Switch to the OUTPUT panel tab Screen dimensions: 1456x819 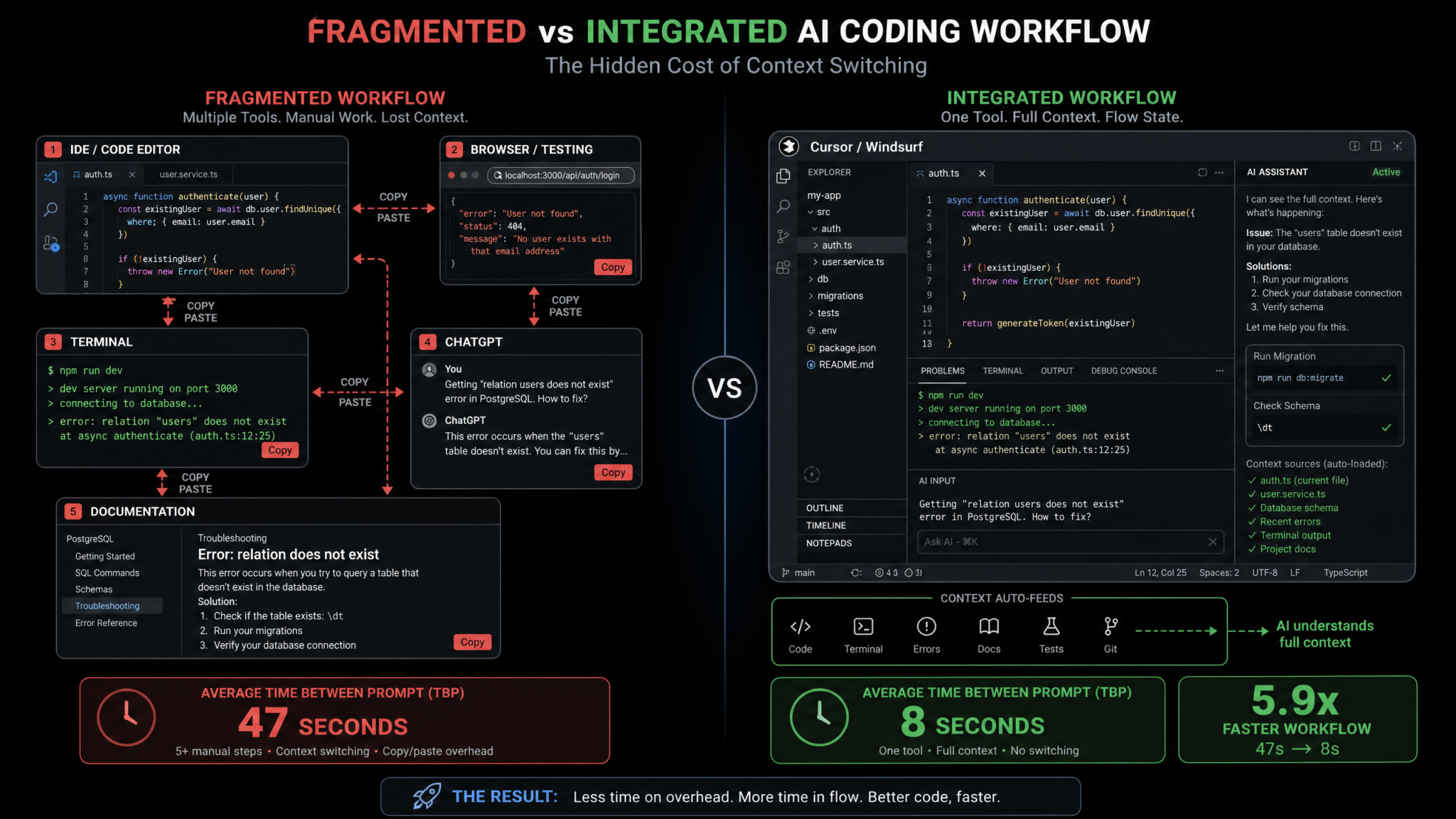tap(1056, 370)
